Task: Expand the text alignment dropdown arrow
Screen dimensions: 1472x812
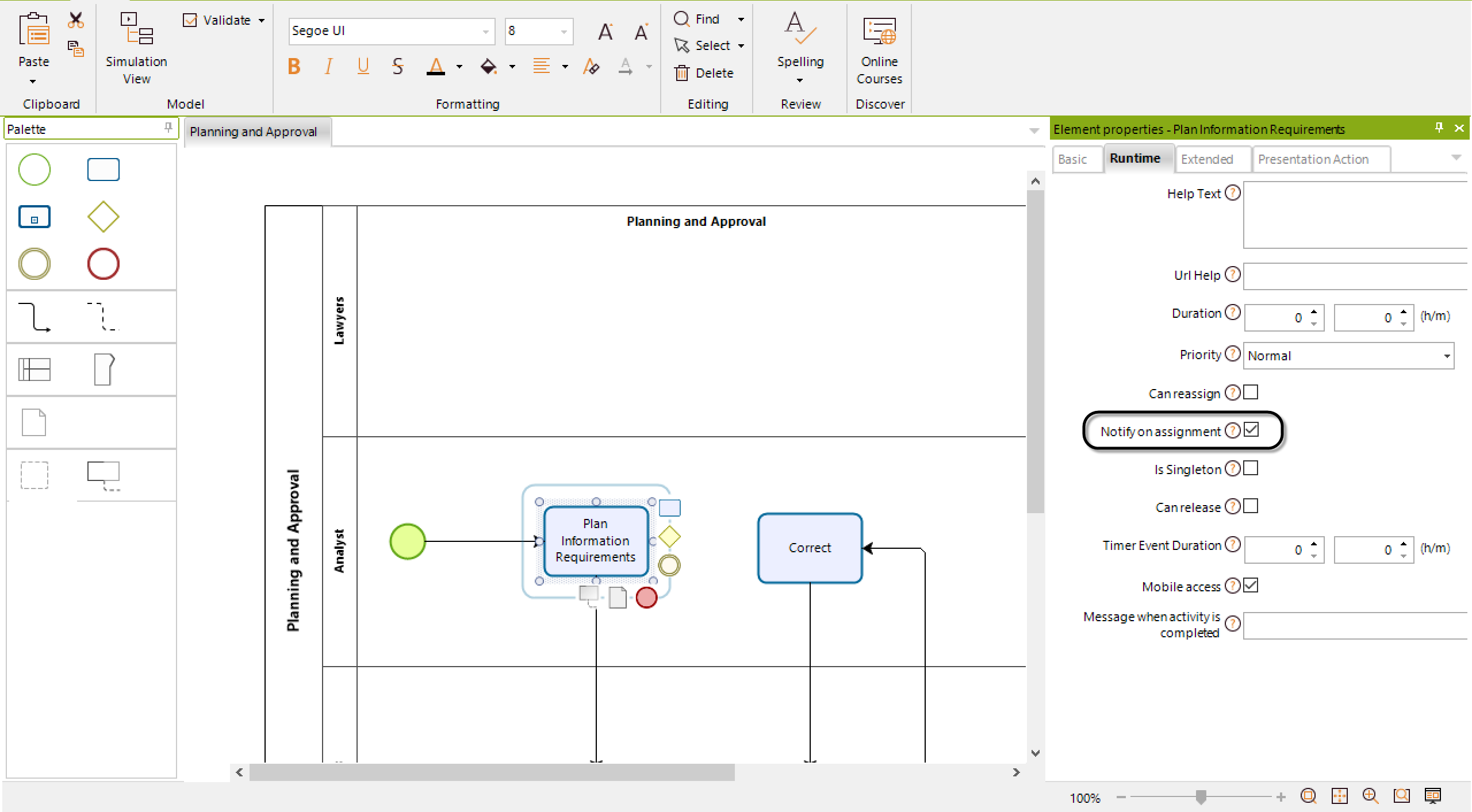Action: click(565, 67)
